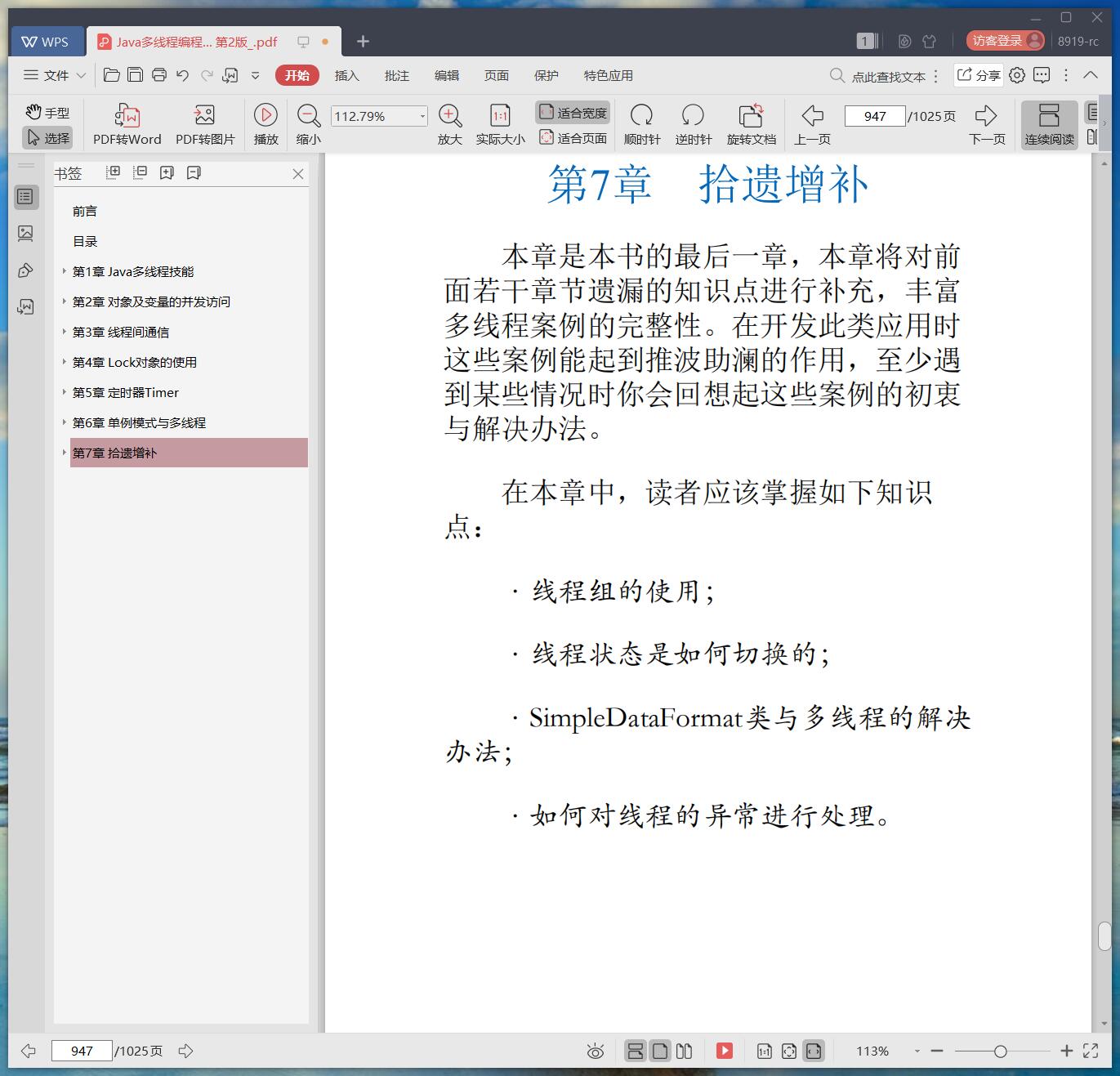Open the thumbnails sidebar panel
Viewport: 1120px width, 1076px height.
25,234
